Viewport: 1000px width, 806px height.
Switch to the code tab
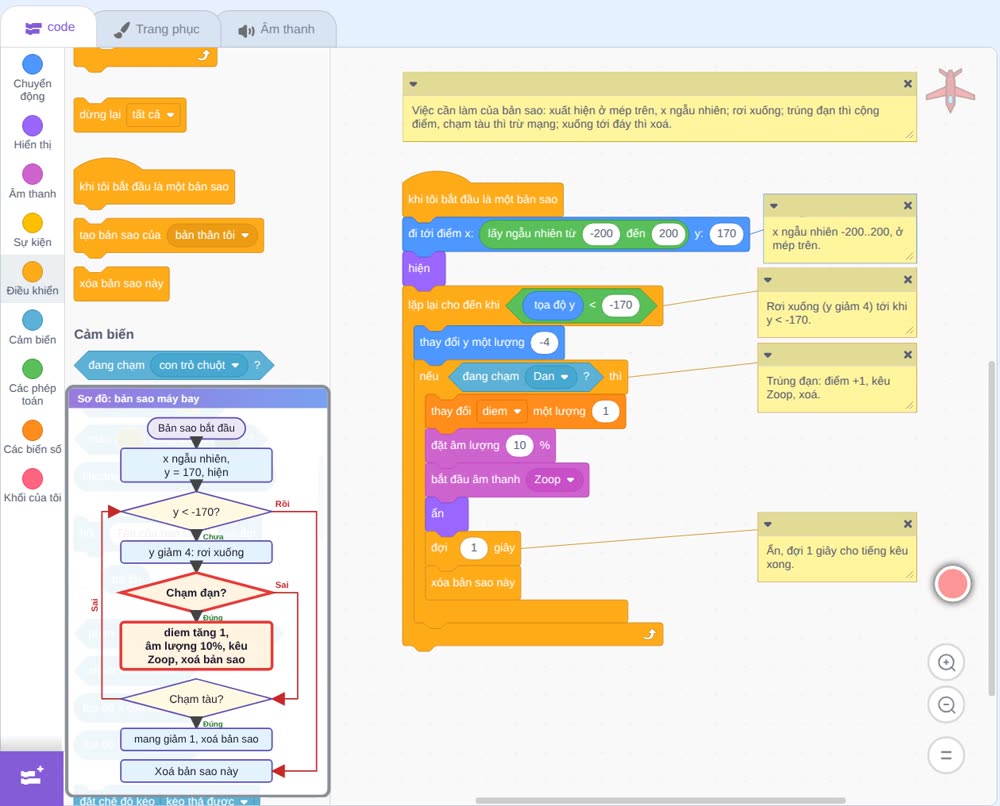point(49,27)
